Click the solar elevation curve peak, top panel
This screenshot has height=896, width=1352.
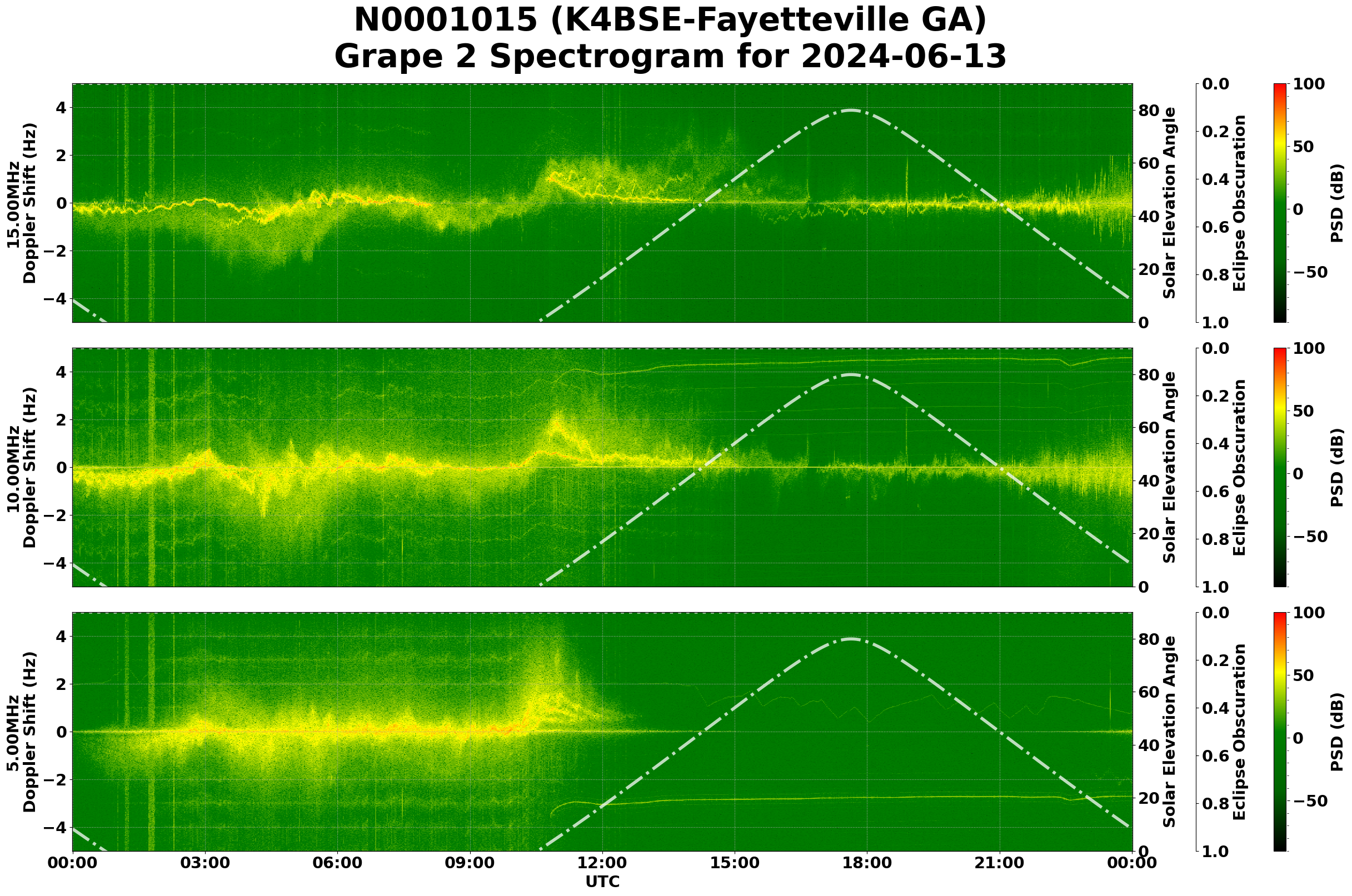(x=851, y=111)
